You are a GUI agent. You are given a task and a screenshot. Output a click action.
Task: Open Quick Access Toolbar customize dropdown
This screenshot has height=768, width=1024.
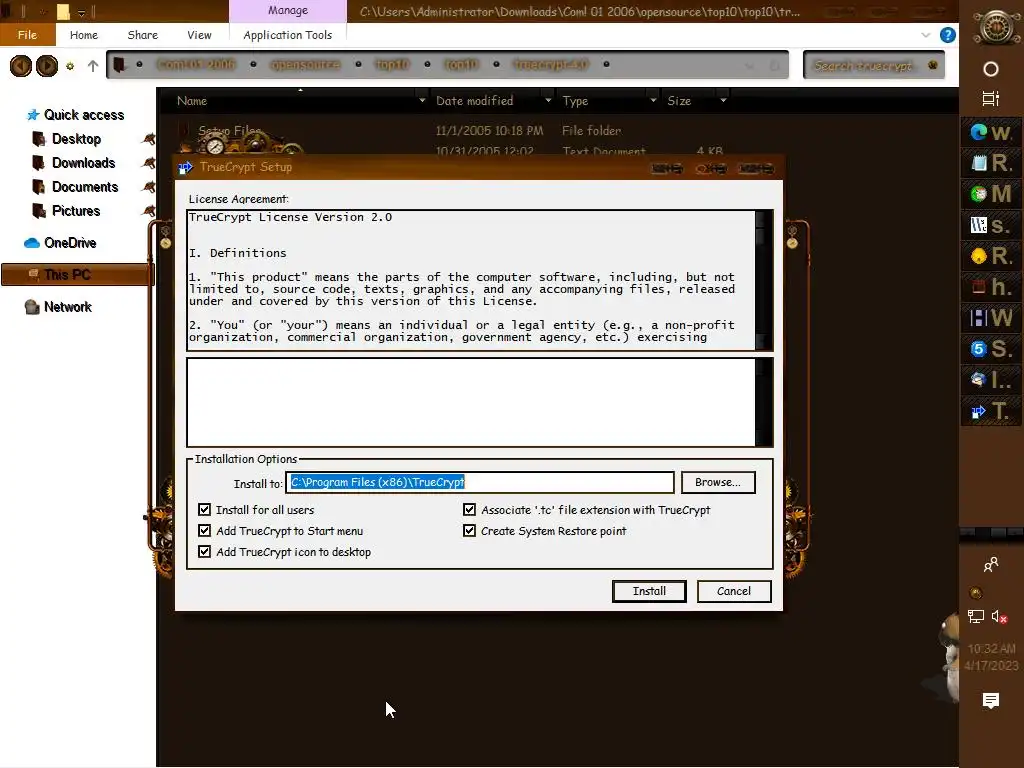coord(81,12)
